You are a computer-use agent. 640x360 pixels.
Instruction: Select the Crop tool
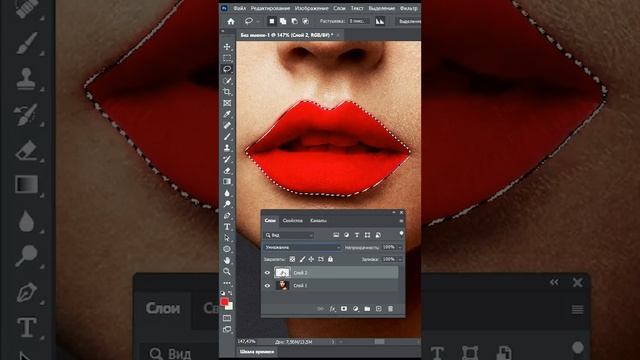[227, 92]
